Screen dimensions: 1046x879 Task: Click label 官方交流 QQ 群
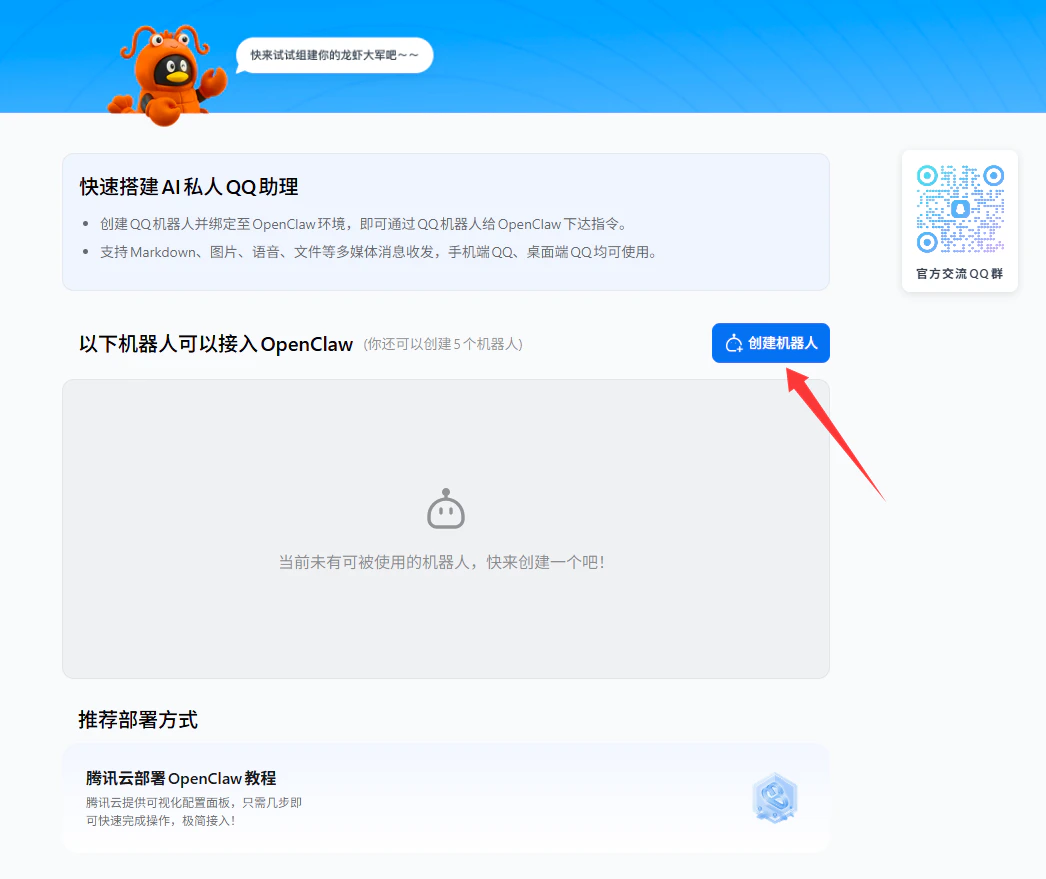coord(959,273)
